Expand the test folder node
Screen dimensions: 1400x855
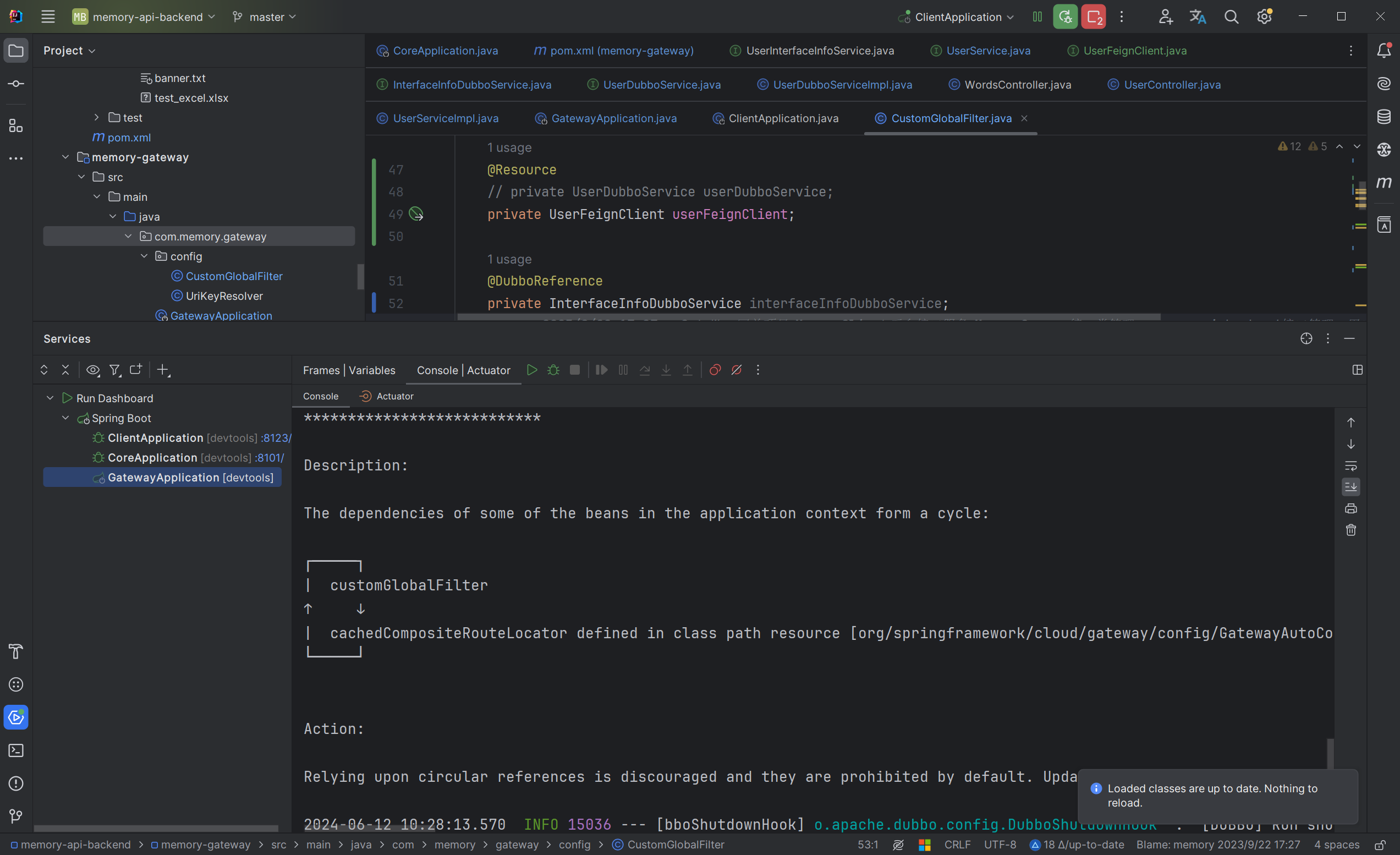[97, 117]
